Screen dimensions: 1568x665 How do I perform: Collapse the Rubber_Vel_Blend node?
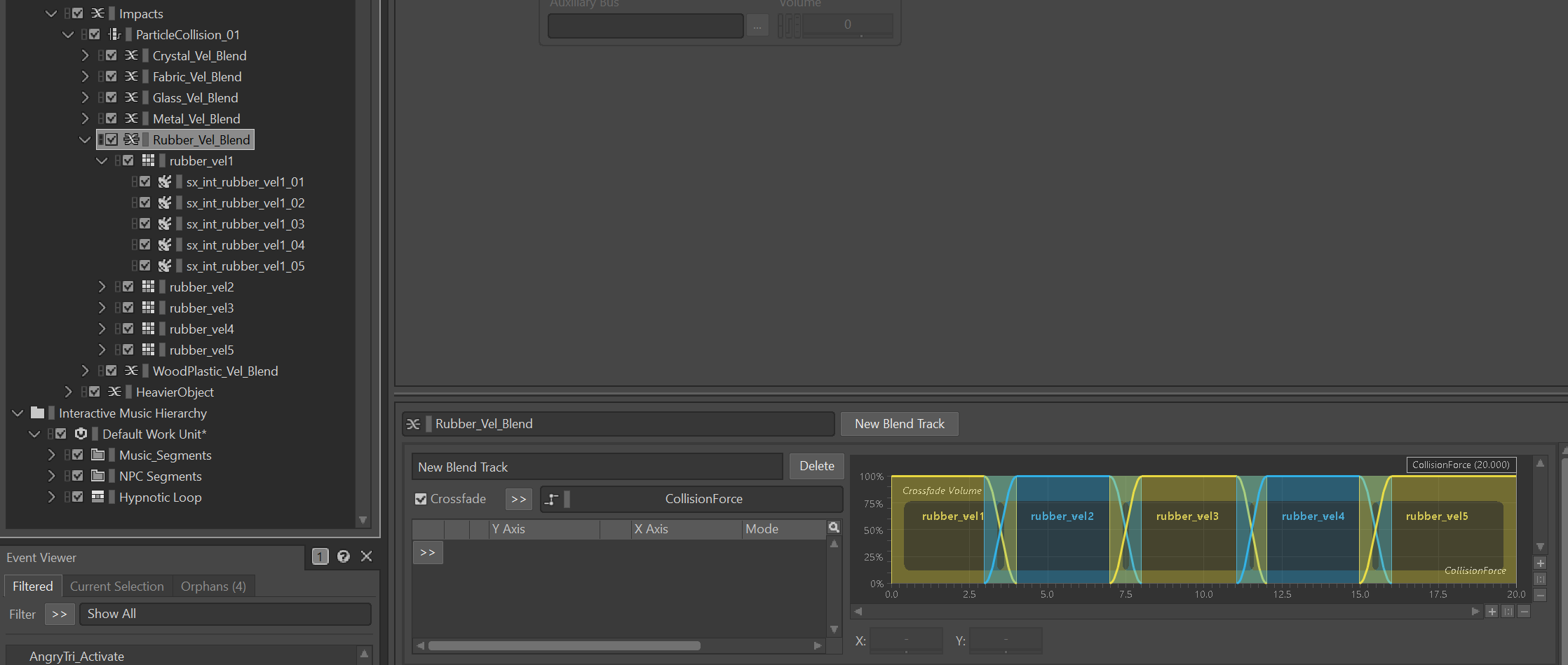pos(85,139)
